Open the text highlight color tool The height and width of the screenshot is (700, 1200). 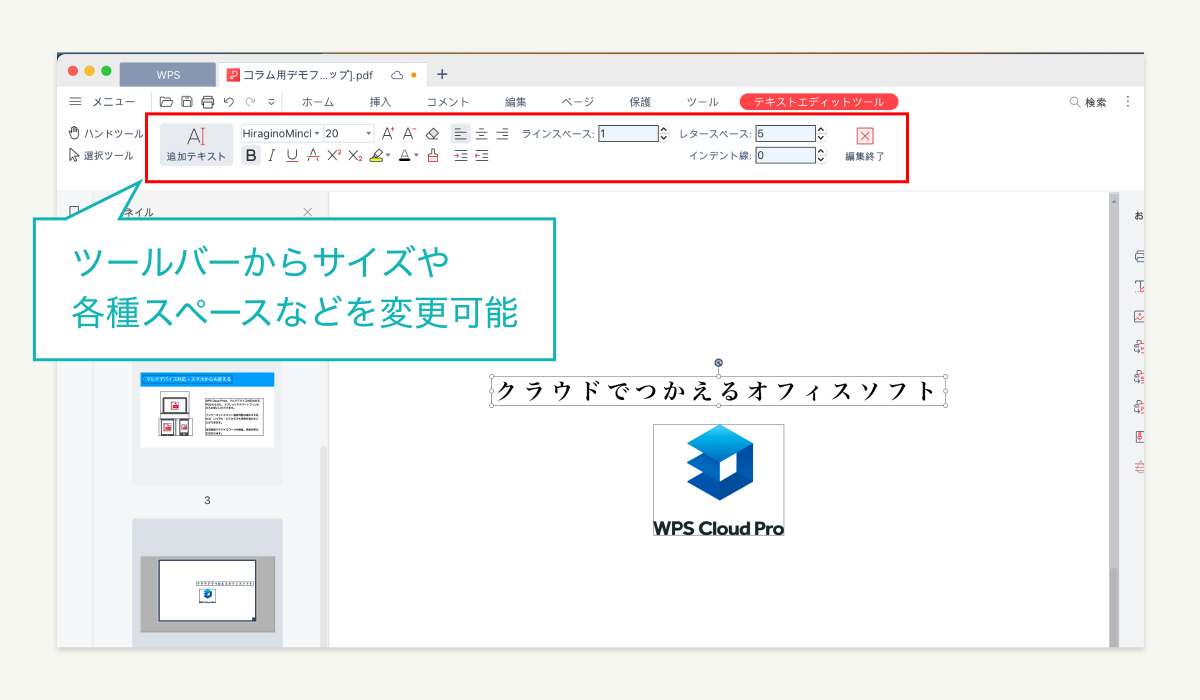coord(377,155)
